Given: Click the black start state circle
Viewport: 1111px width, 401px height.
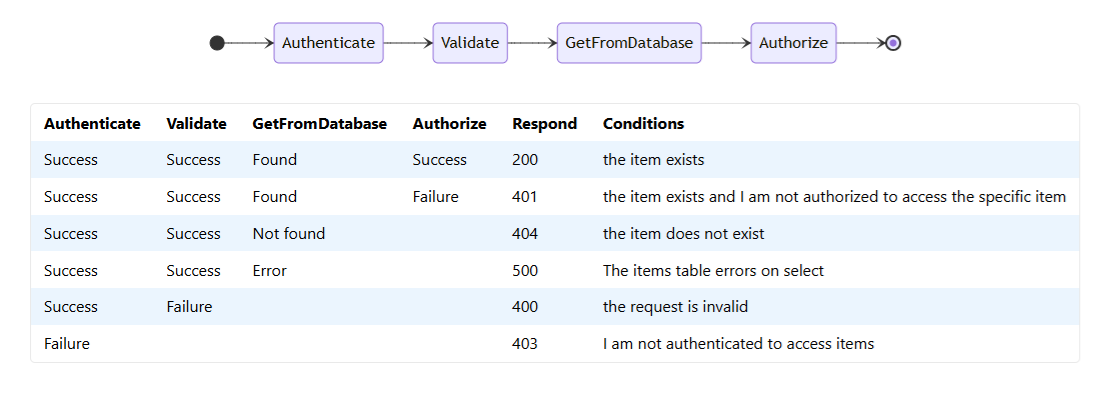Looking at the screenshot, I should click(217, 43).
